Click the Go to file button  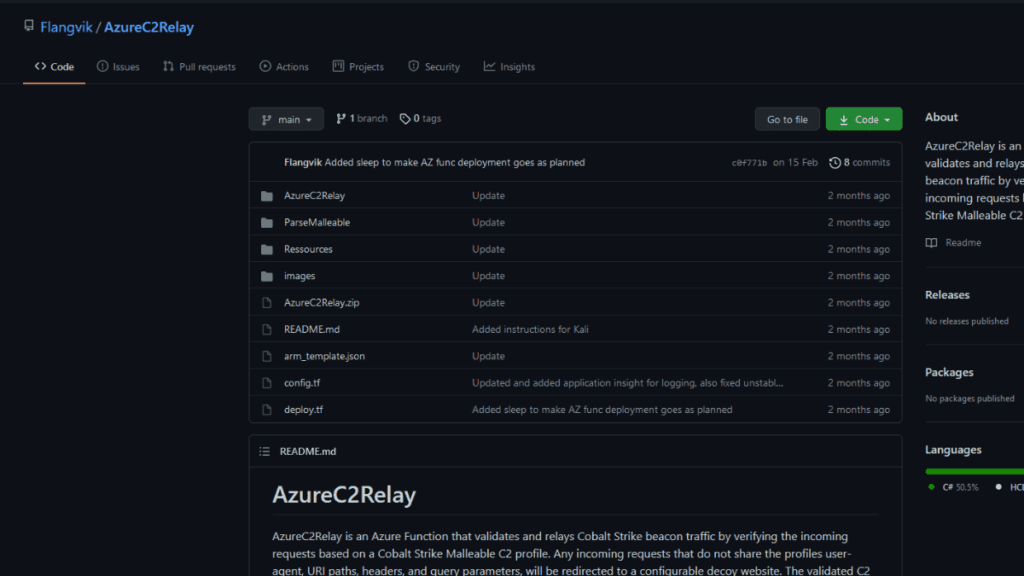(787, 119)
